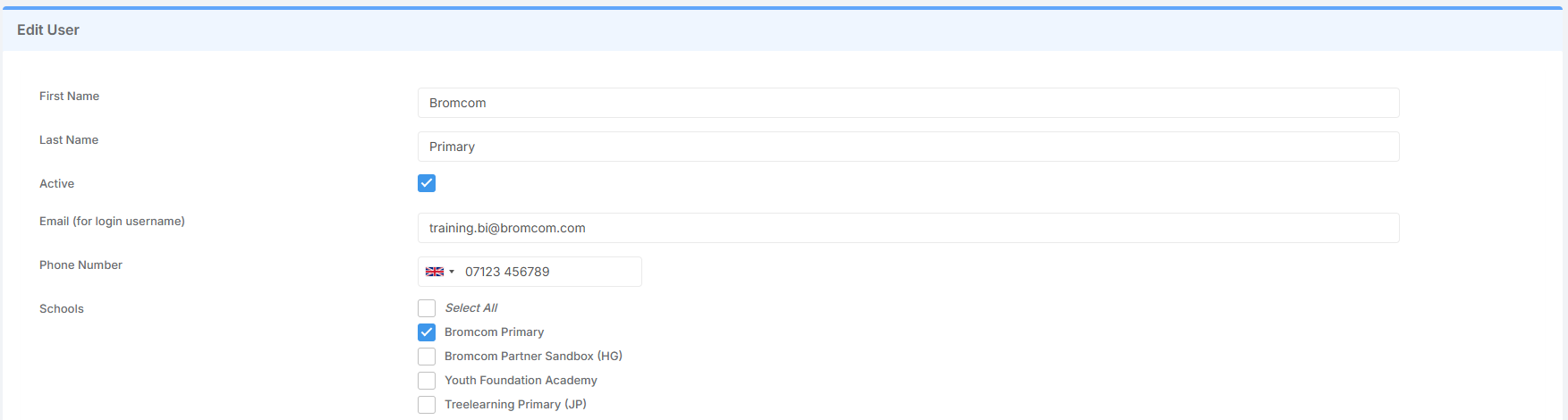This screenshot has height=420, width=1568.
Task: Focus the First Name text field
Action: [908, 103]
